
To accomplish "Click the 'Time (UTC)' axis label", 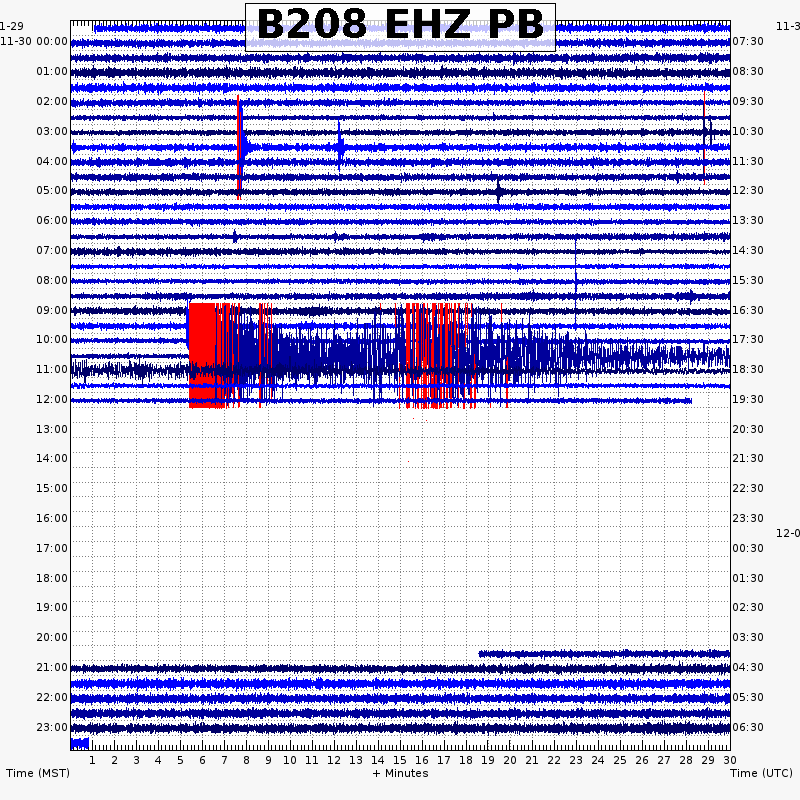I will point(761,773).
